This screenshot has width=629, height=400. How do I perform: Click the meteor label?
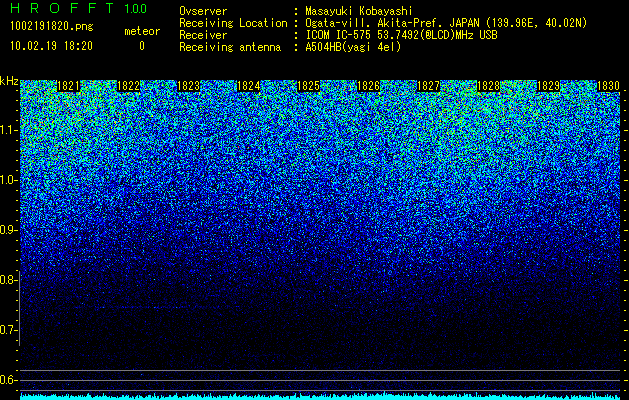point(142,31)
